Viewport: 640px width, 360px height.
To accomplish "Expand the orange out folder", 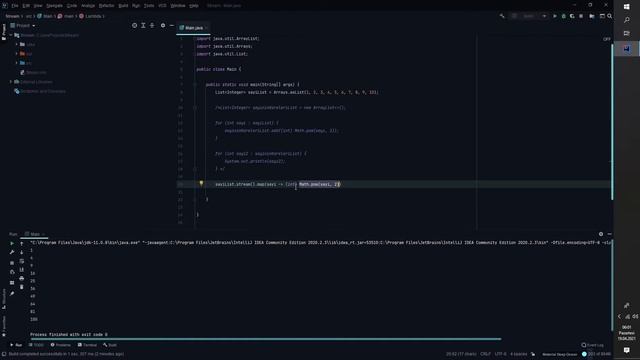I will click(x=17, y=53).
